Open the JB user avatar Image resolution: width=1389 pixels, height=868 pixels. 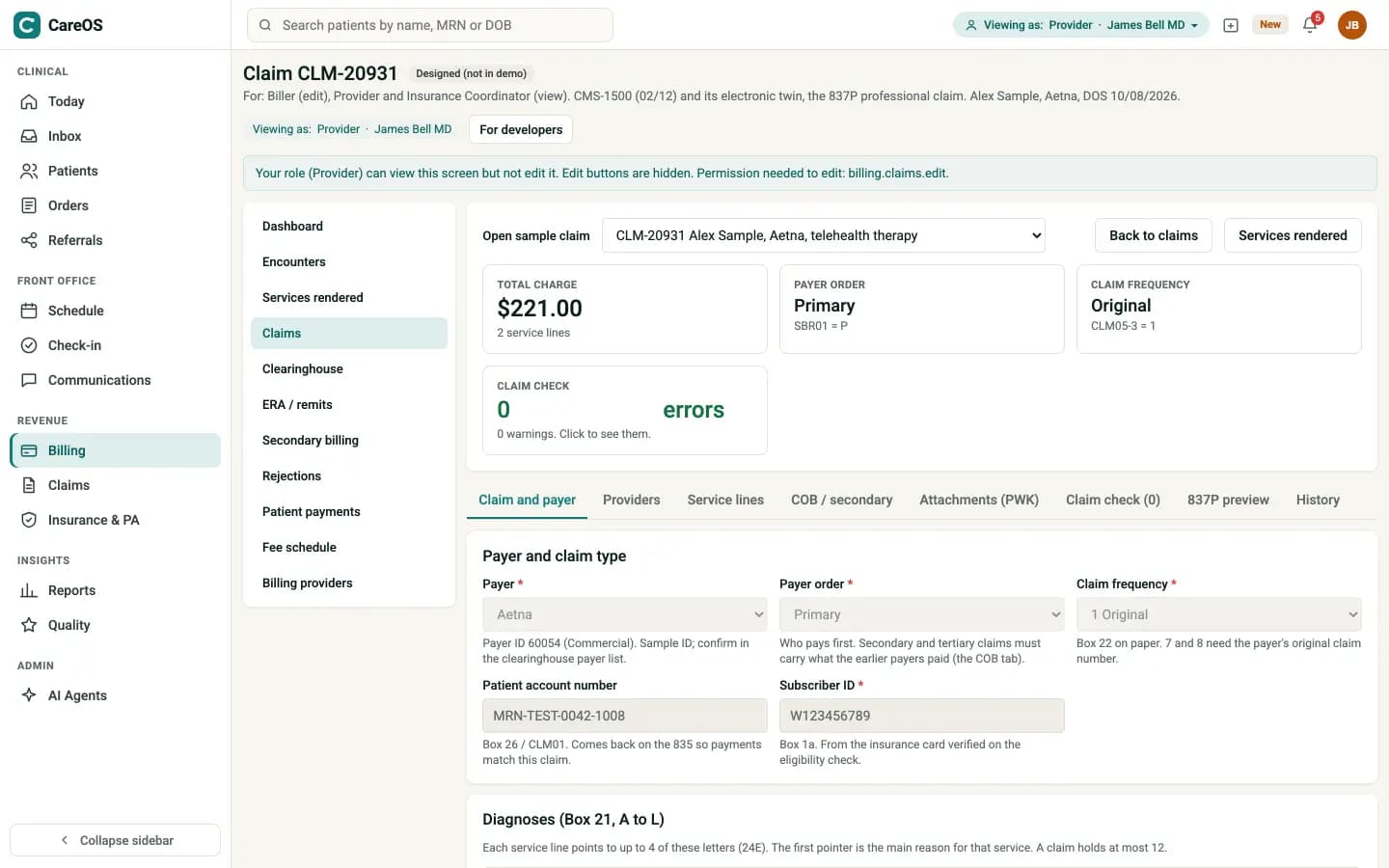pyautogui.click(x=1352, y=25)
